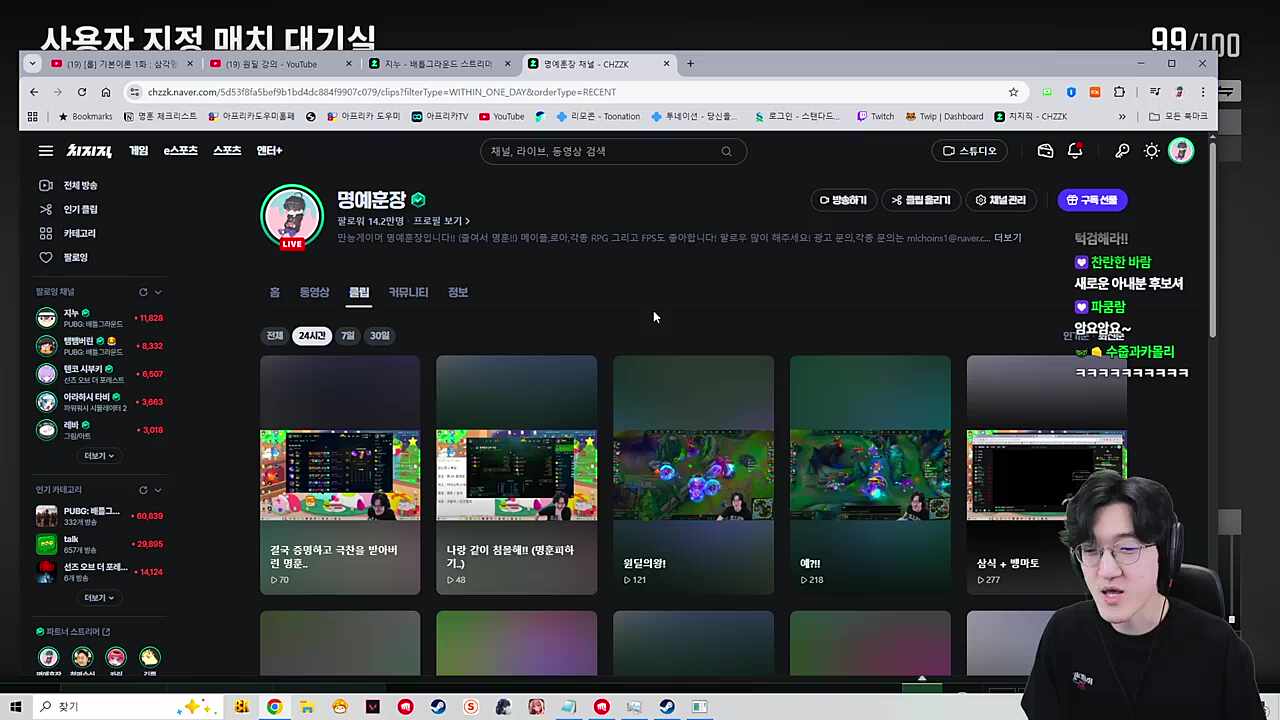This screenshot has width=1280, height=720.
Task: Switch to the 전체 clip filter
Action: pyautogui.click(x=274, y=335)
